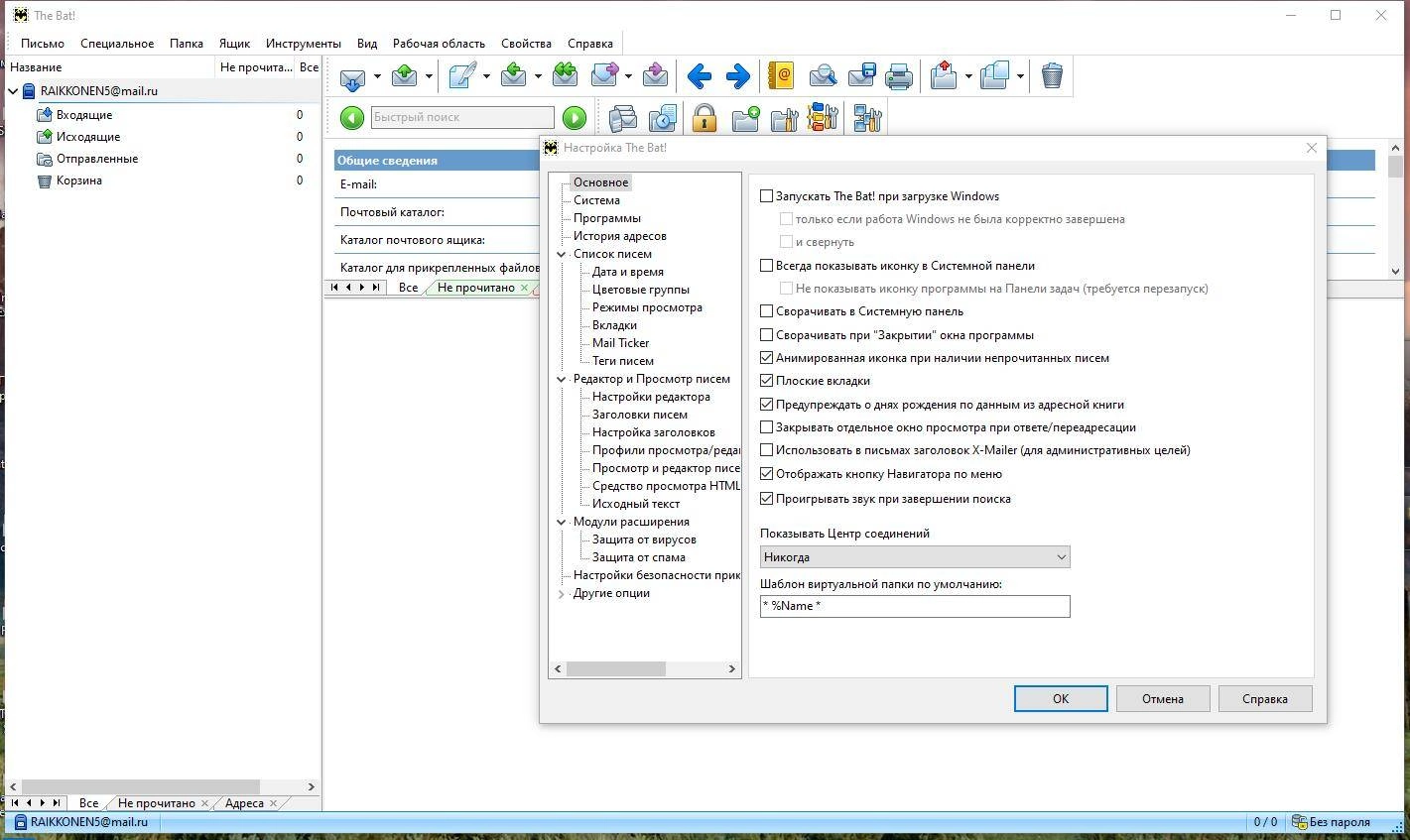Click OK button in settings dialog
1410x840 pixels.
(1061, 699)
